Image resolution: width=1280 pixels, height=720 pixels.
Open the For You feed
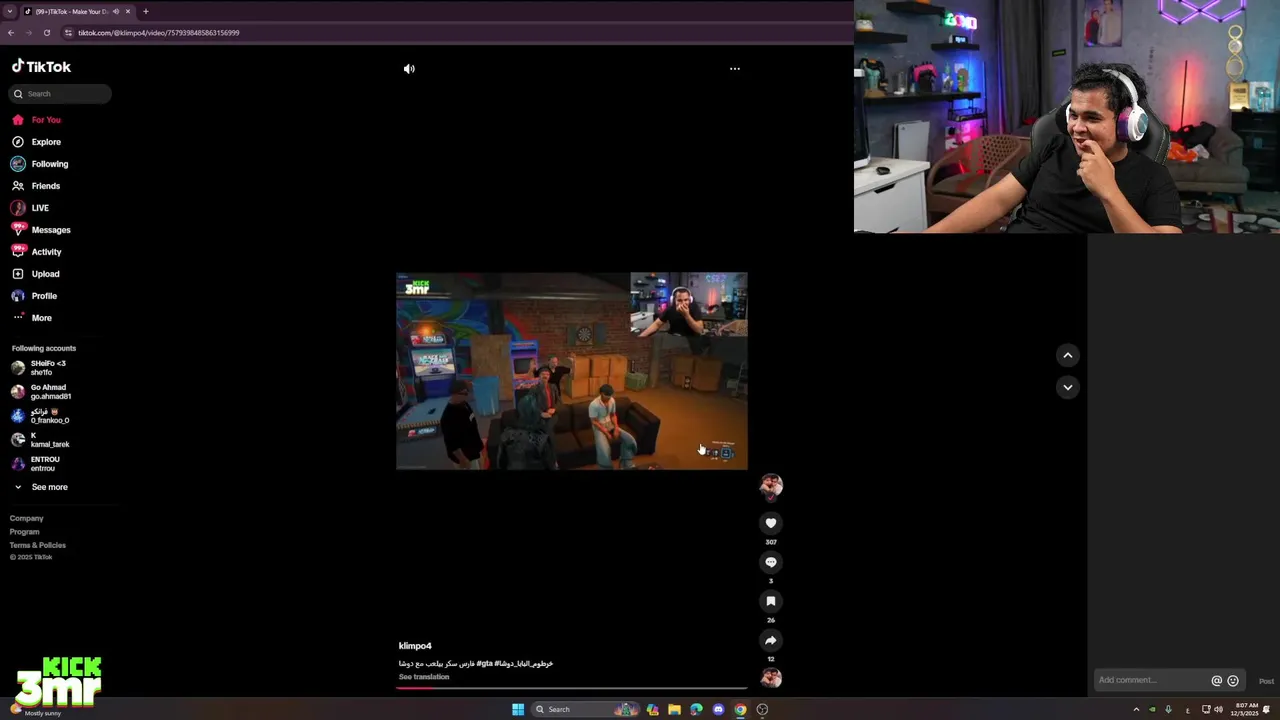pos(37,120)
